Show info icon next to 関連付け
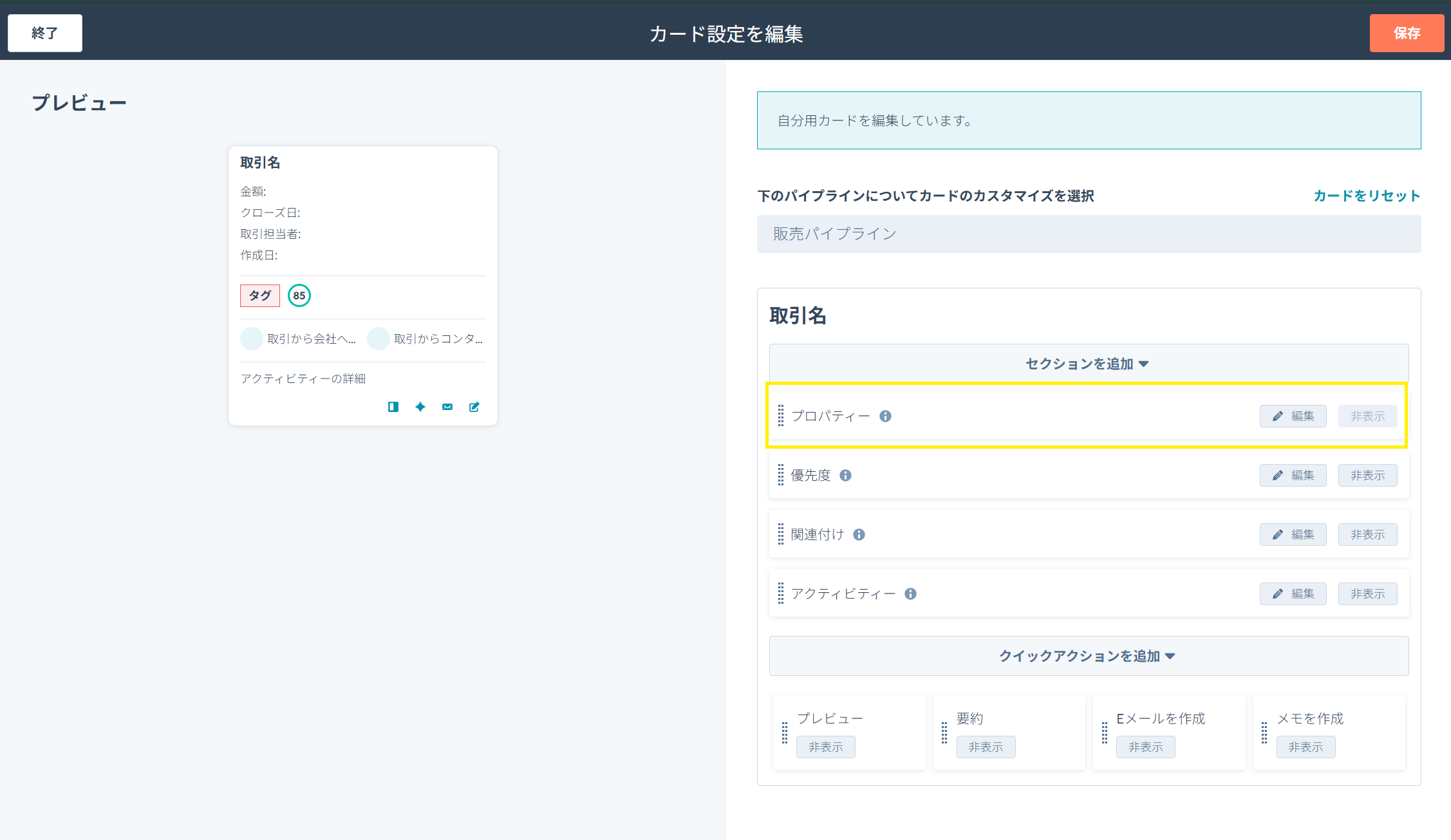Image resolution: width=1451 pixels, height=840 pixels. 859,534
